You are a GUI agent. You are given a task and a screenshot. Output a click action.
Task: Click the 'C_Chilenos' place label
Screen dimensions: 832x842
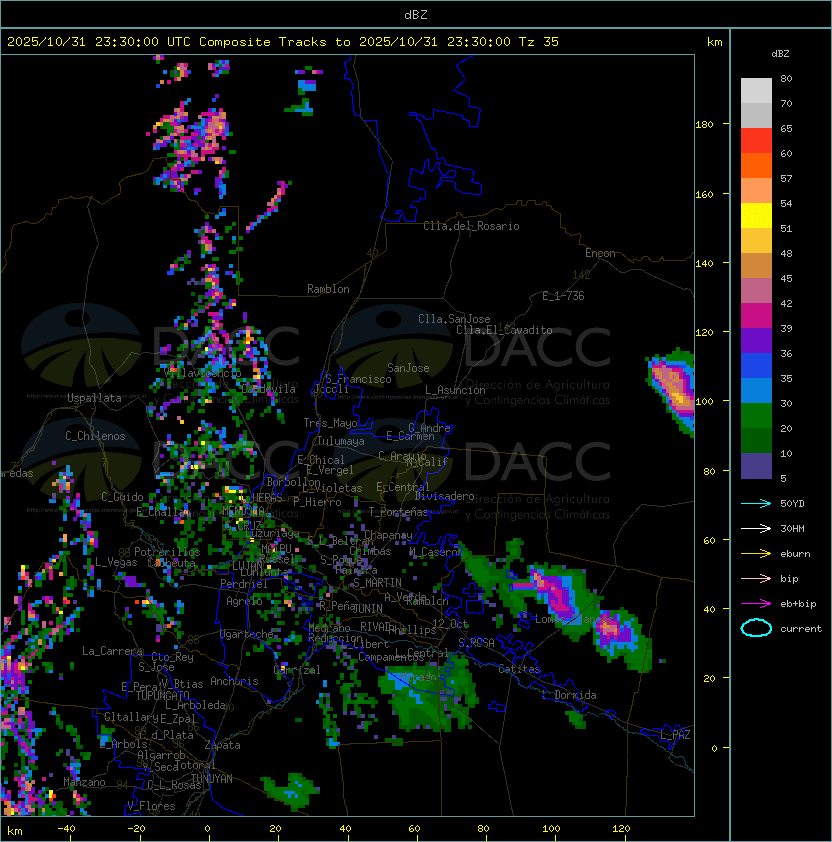coord(95,436)
